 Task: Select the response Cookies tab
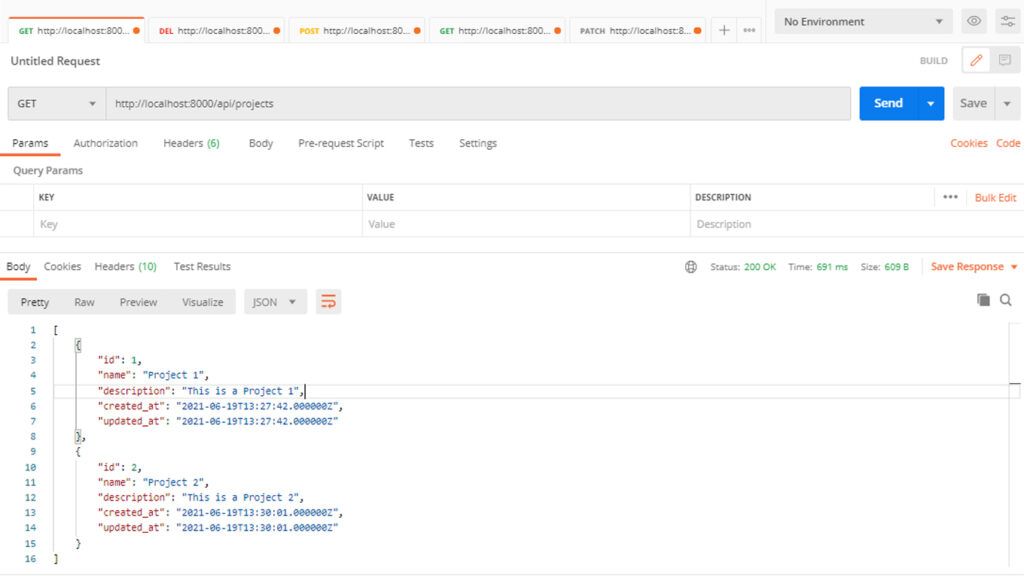click(x=62, y=266)
